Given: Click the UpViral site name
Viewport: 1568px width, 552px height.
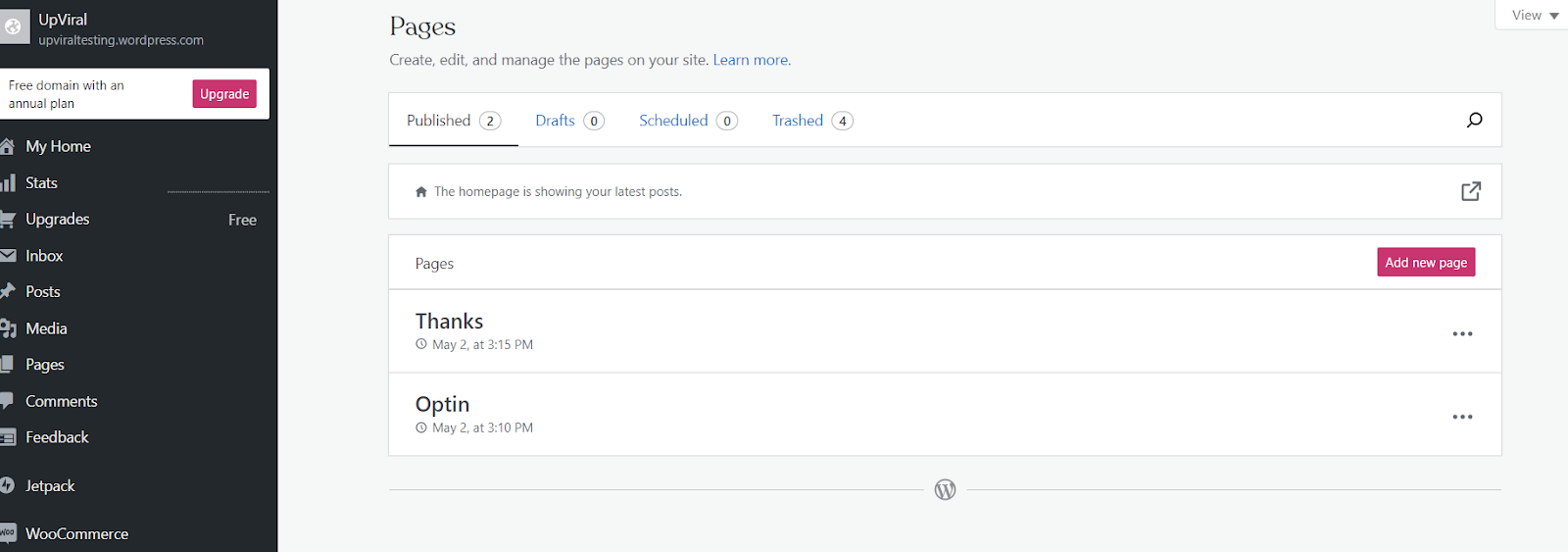Looking at the screenshot, I should [x=63, y=20].
